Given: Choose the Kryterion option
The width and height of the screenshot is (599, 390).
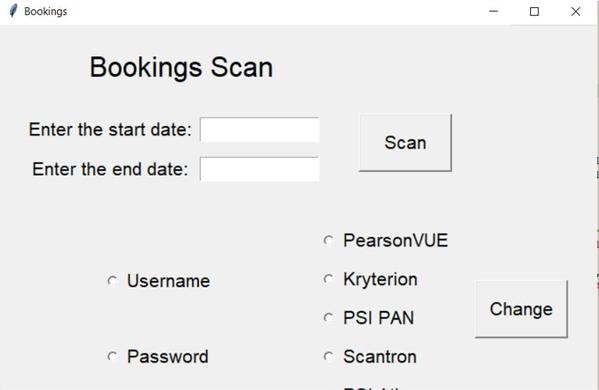Looking at the screenshot, I should (328, 279).
